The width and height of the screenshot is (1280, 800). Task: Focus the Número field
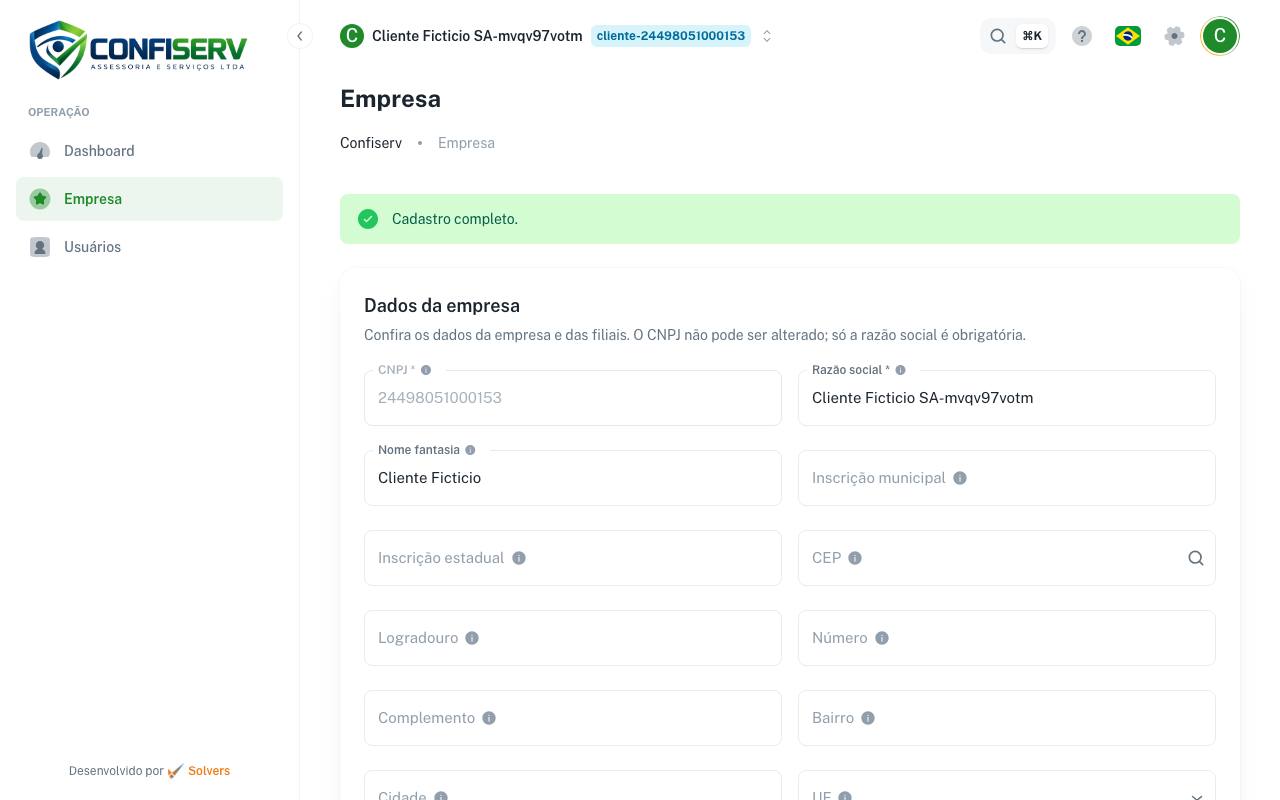coord(1007,638)
